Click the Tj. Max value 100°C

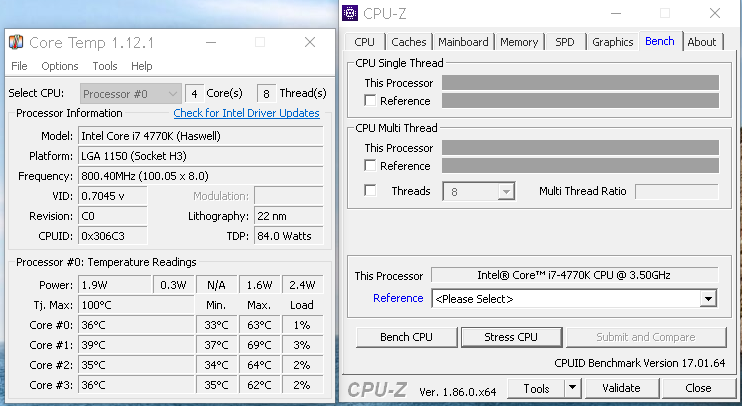(136, 305)
